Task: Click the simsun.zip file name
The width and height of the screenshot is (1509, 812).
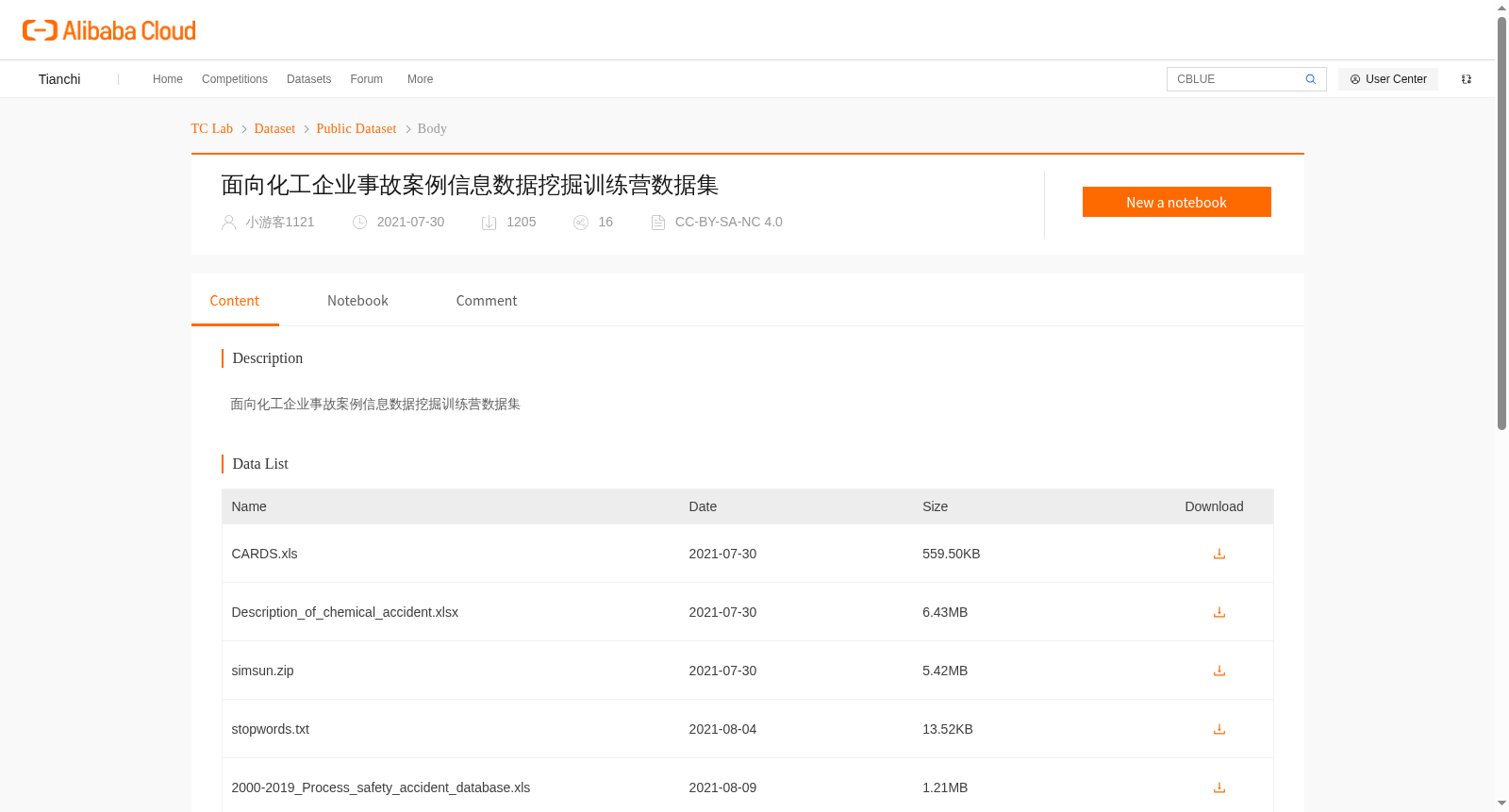Action: (262, 671)
